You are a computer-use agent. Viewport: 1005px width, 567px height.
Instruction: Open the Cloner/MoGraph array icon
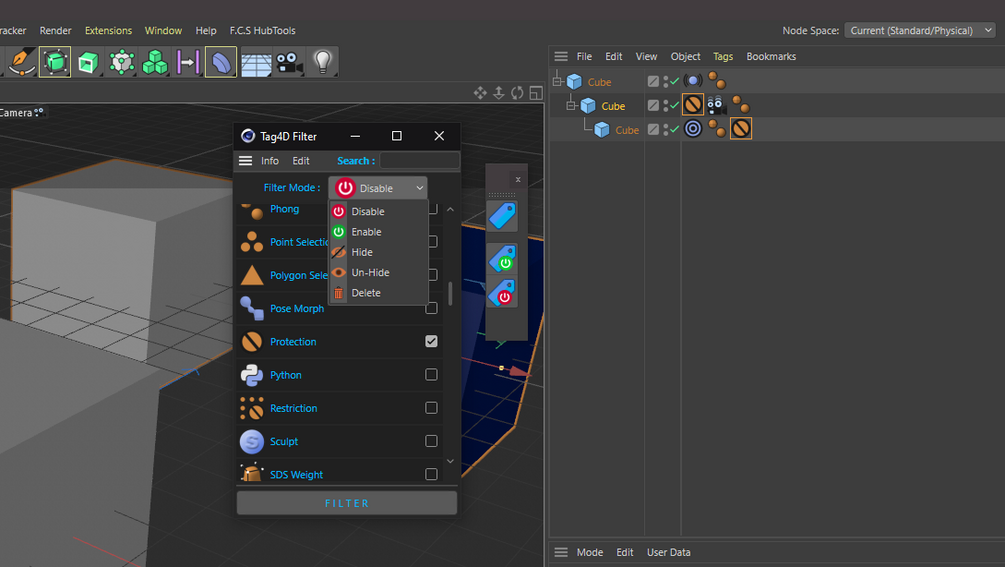tap(121, 62)
